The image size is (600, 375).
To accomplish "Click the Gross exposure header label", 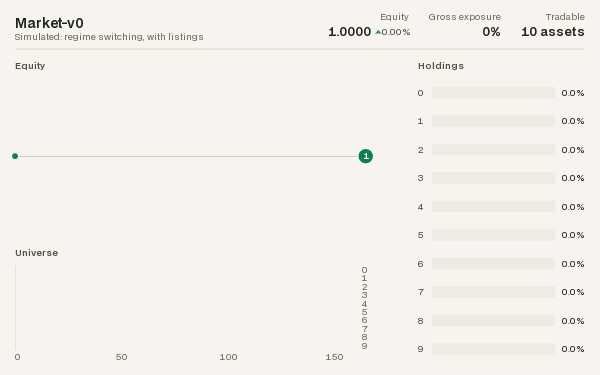I will [x=465, y=17].
